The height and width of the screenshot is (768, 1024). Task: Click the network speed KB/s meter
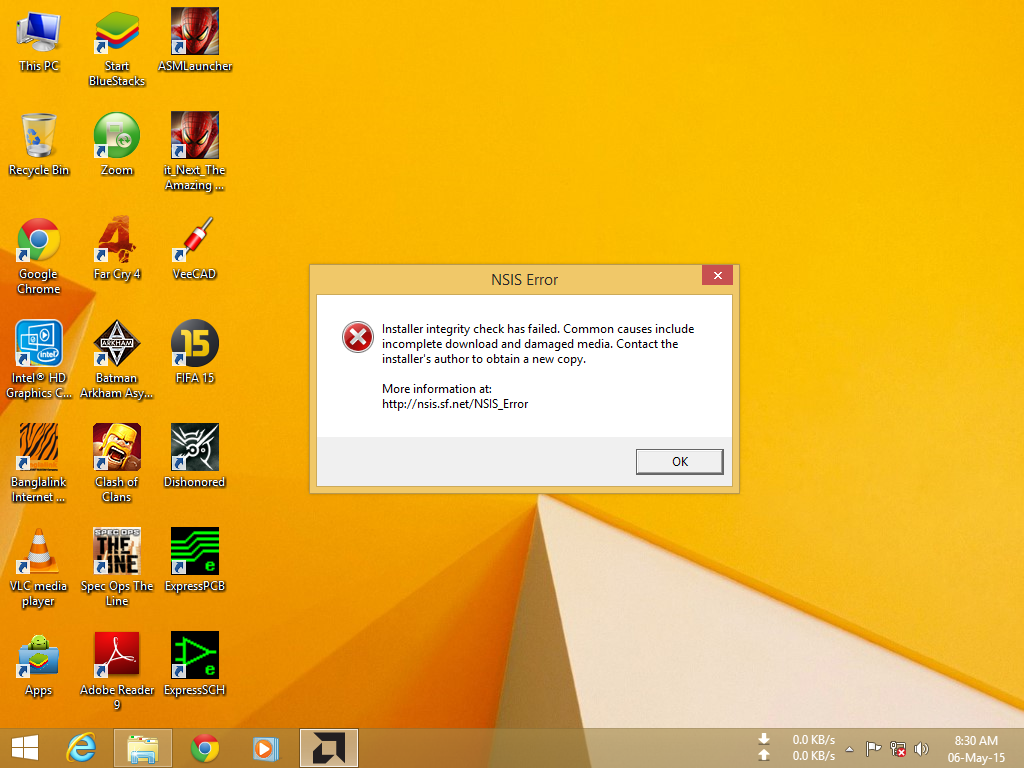pos(797,748)
